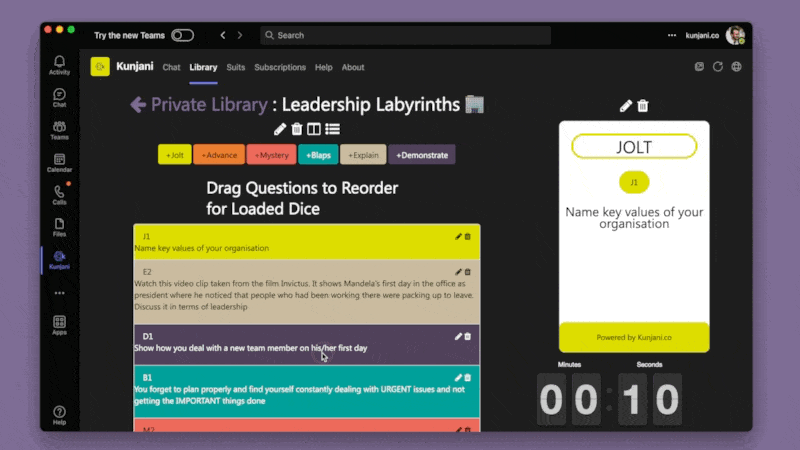Switch to column view icon
This screenshot has width=800, height=450.
tap(314, 129)
